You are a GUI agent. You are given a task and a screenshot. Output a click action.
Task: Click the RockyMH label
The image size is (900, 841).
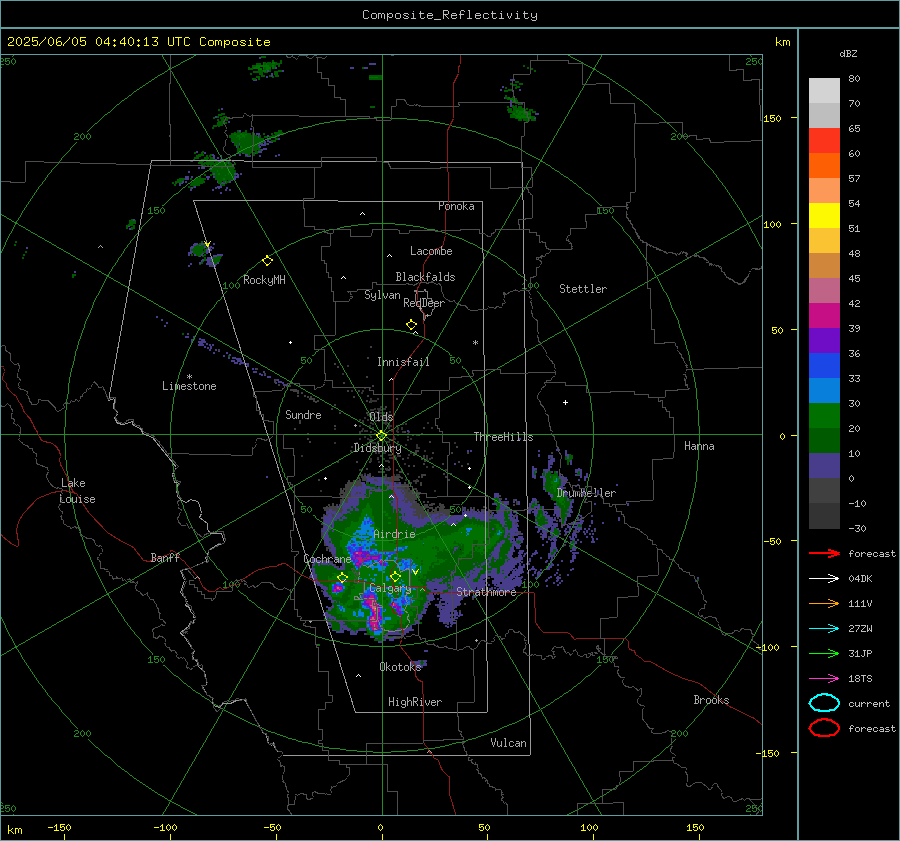pyautogui.click(x=264, y=280)
